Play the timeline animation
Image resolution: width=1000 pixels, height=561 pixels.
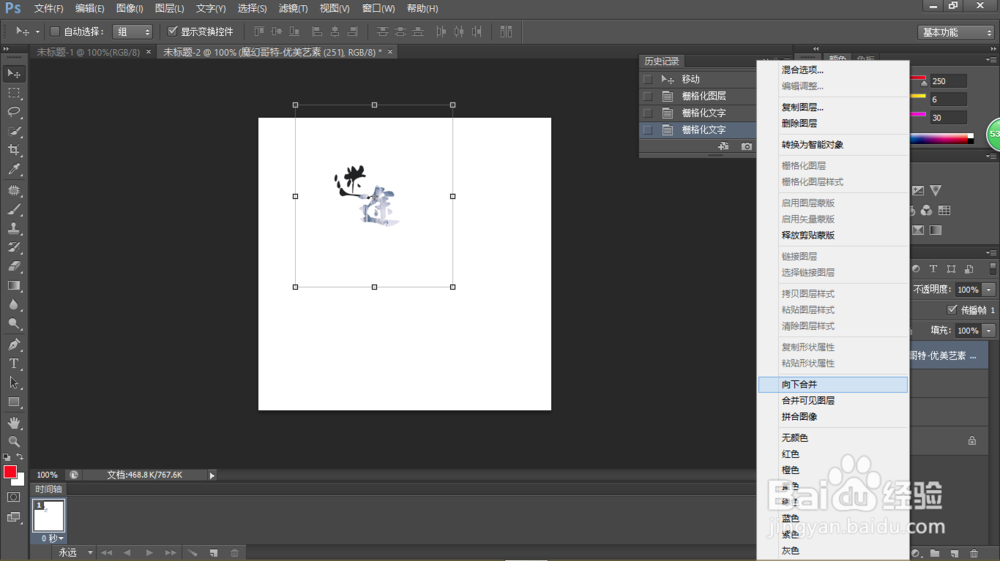point(149,553)
